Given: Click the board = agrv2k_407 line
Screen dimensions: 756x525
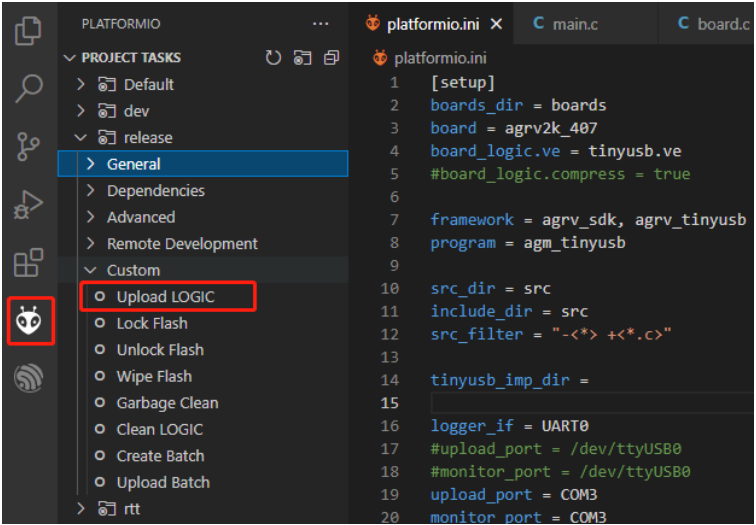Looking at the screenshot, I should pyautogui.click(x=514, y=128).
